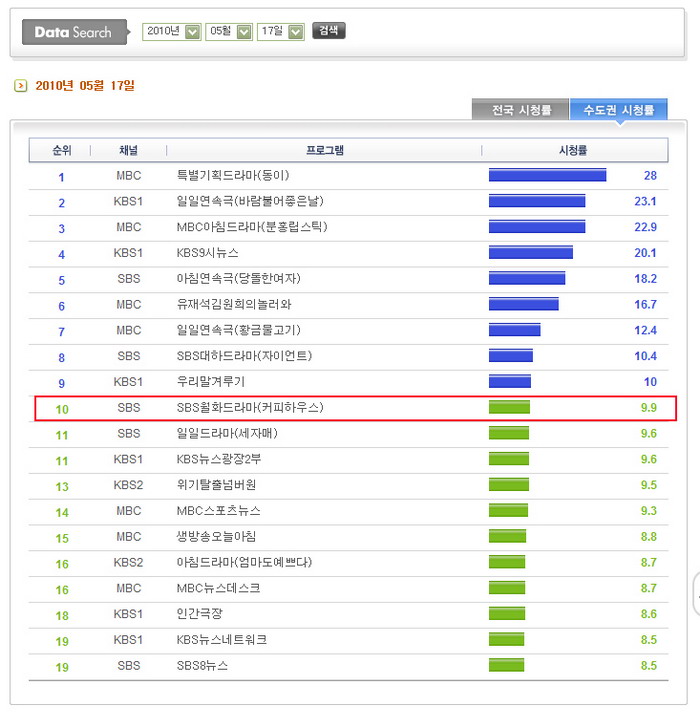Open the month dropdown showing 05월
Screen dimensions: 700x728
pyautogui.click(x=229, y=32)
